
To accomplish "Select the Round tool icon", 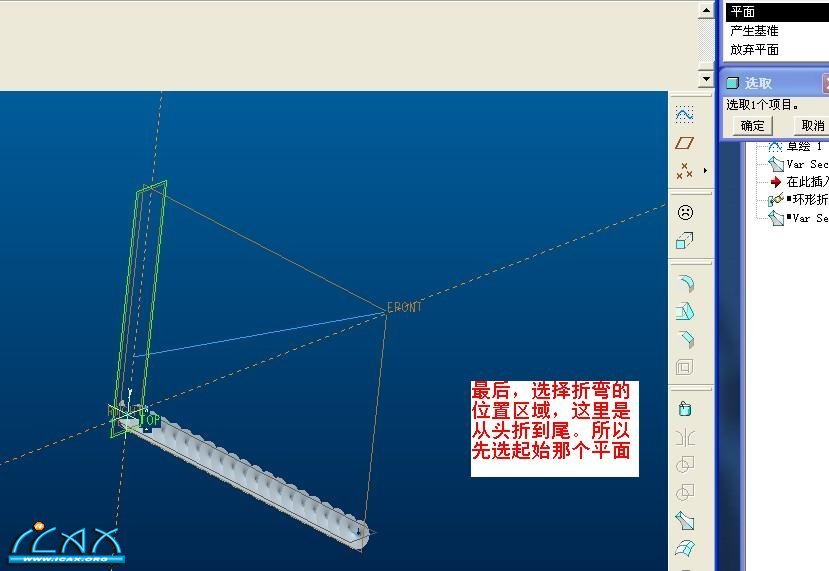I will pyautogui.click(x=686, y=283).
